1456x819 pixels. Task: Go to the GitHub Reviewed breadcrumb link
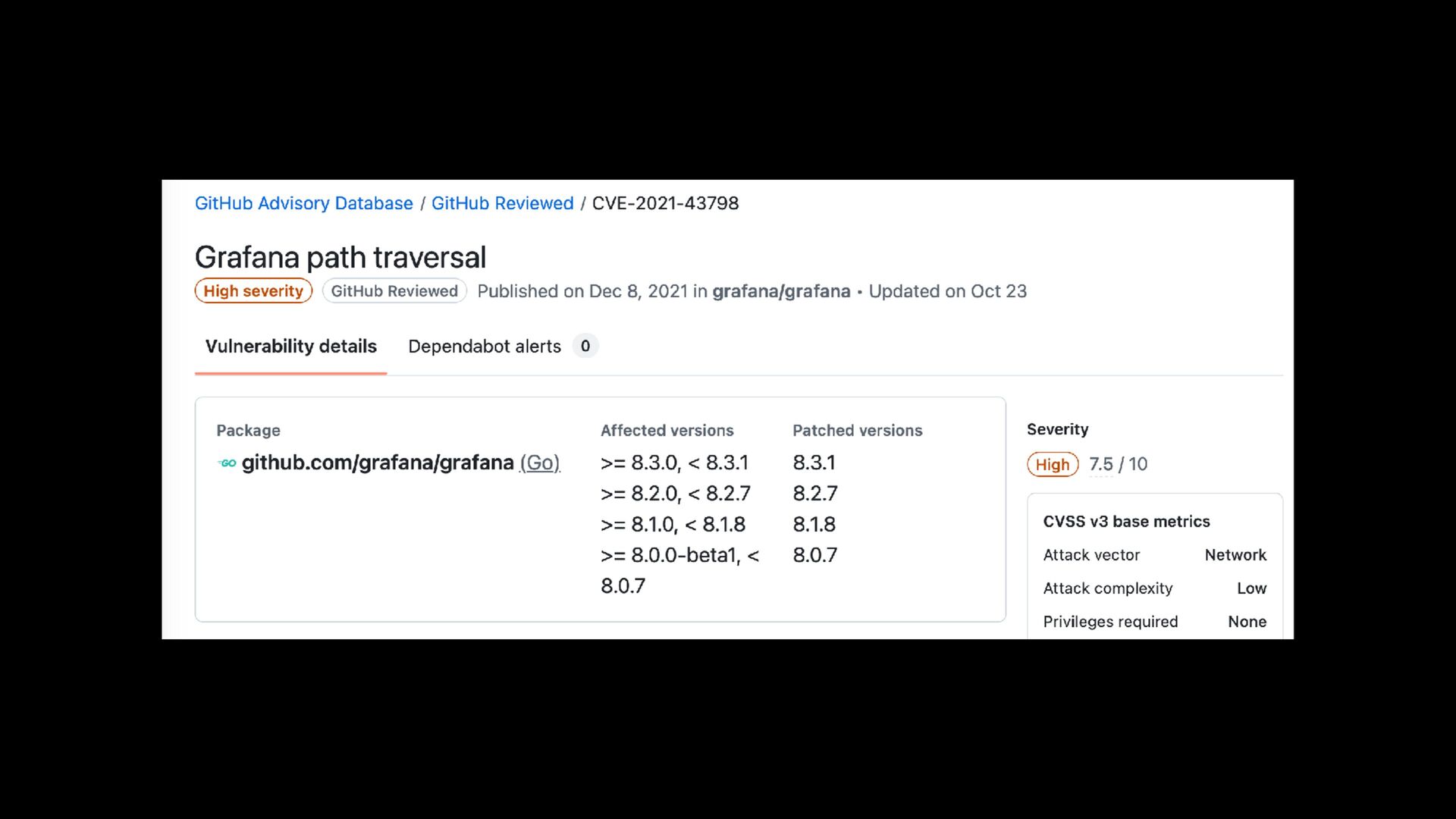(x=502, y=203)
